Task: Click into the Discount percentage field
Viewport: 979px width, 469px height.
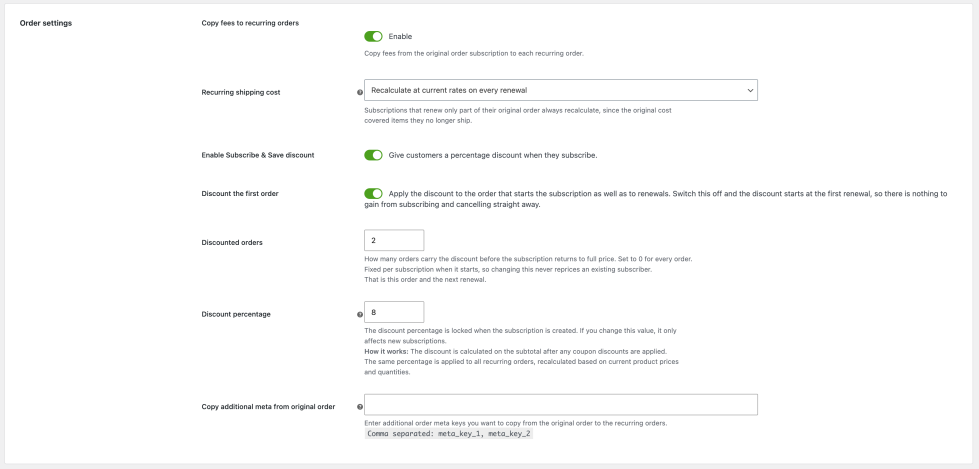Action: pos(394,312)
